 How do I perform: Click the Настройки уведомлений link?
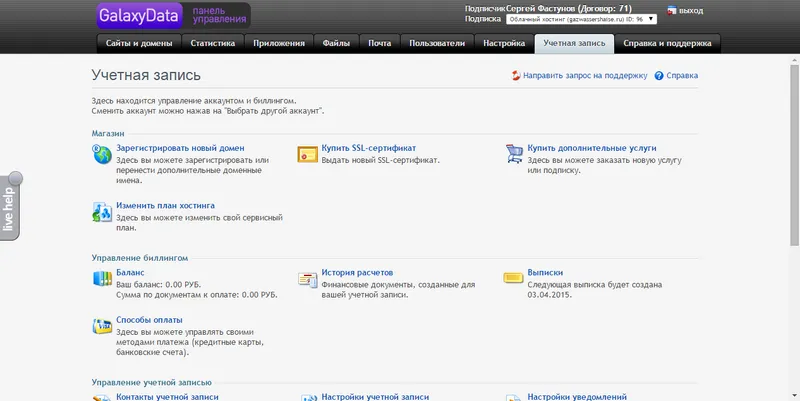click(577, 396)
